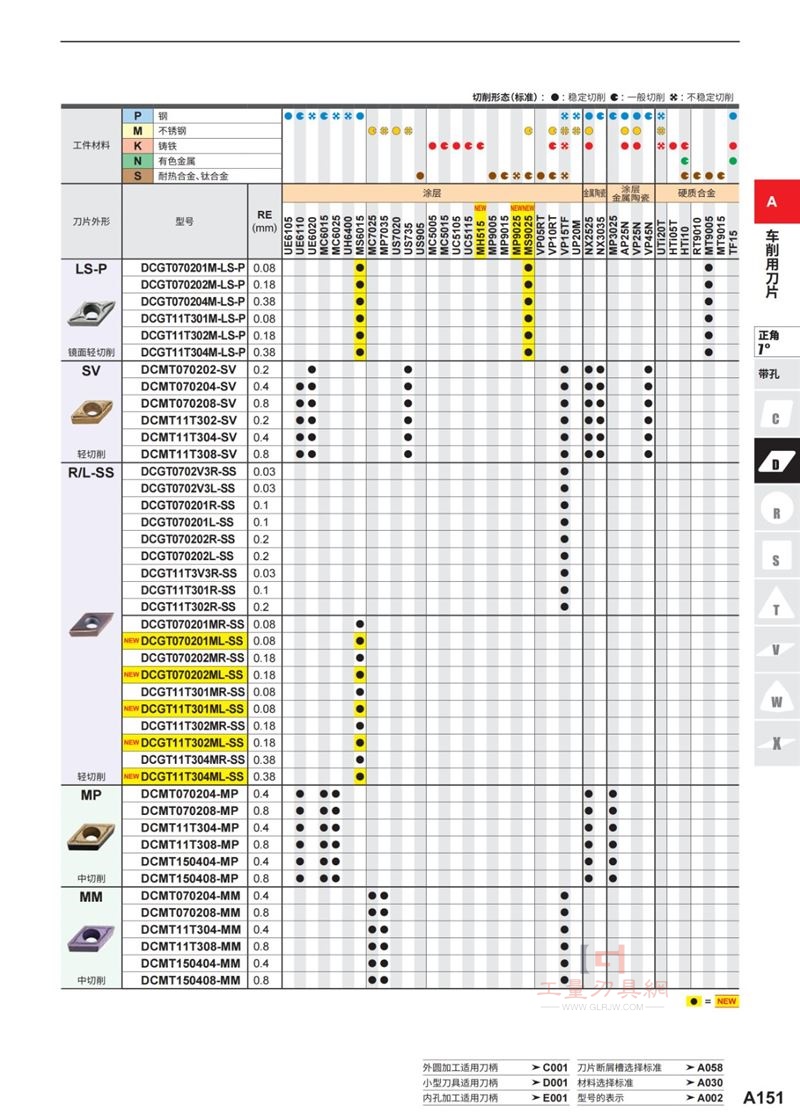Click the "R/L-SS" chipbreaker group label

pos(91,472)
